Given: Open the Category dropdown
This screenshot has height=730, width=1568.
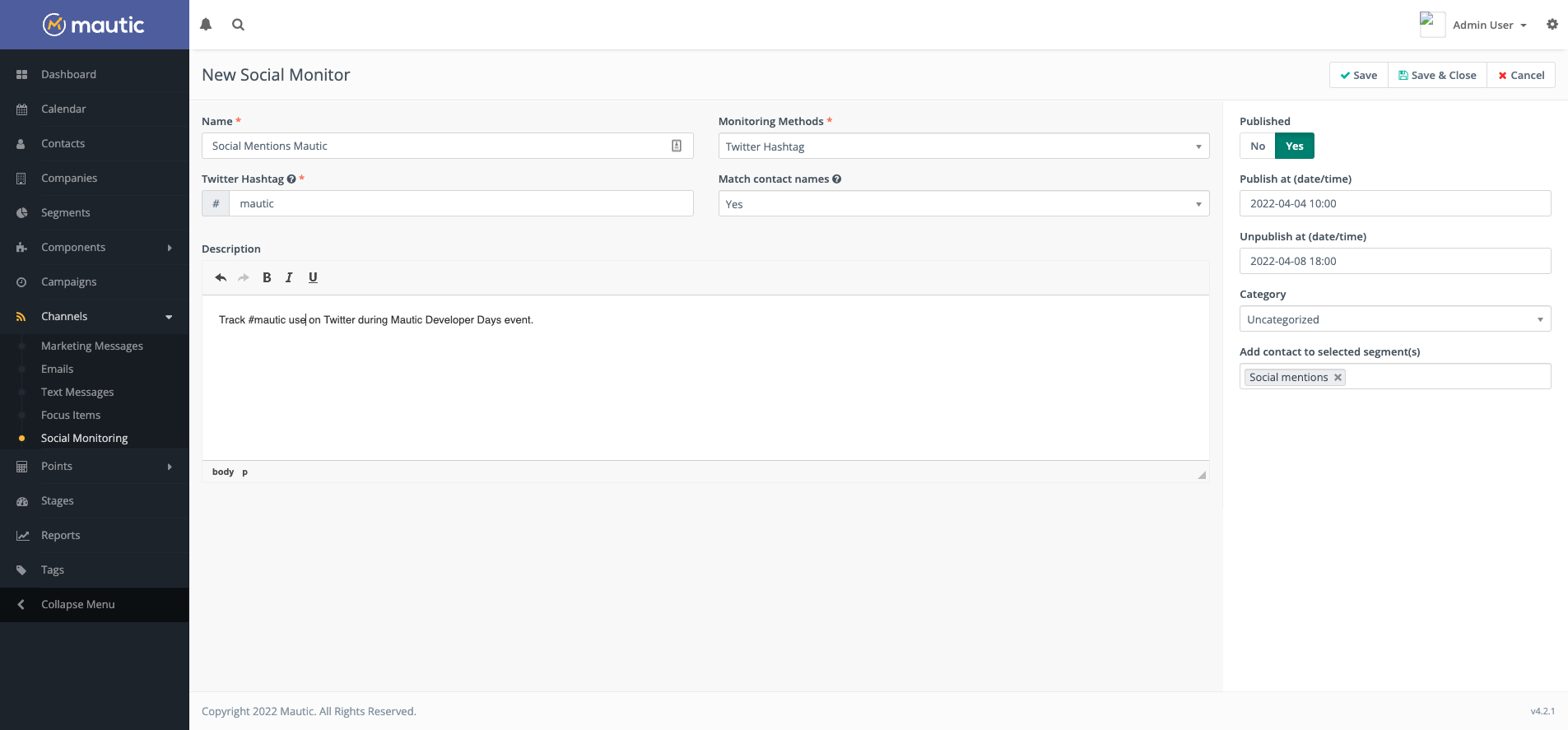Looking at the screenshot, I should click(x=1394, y=319).
